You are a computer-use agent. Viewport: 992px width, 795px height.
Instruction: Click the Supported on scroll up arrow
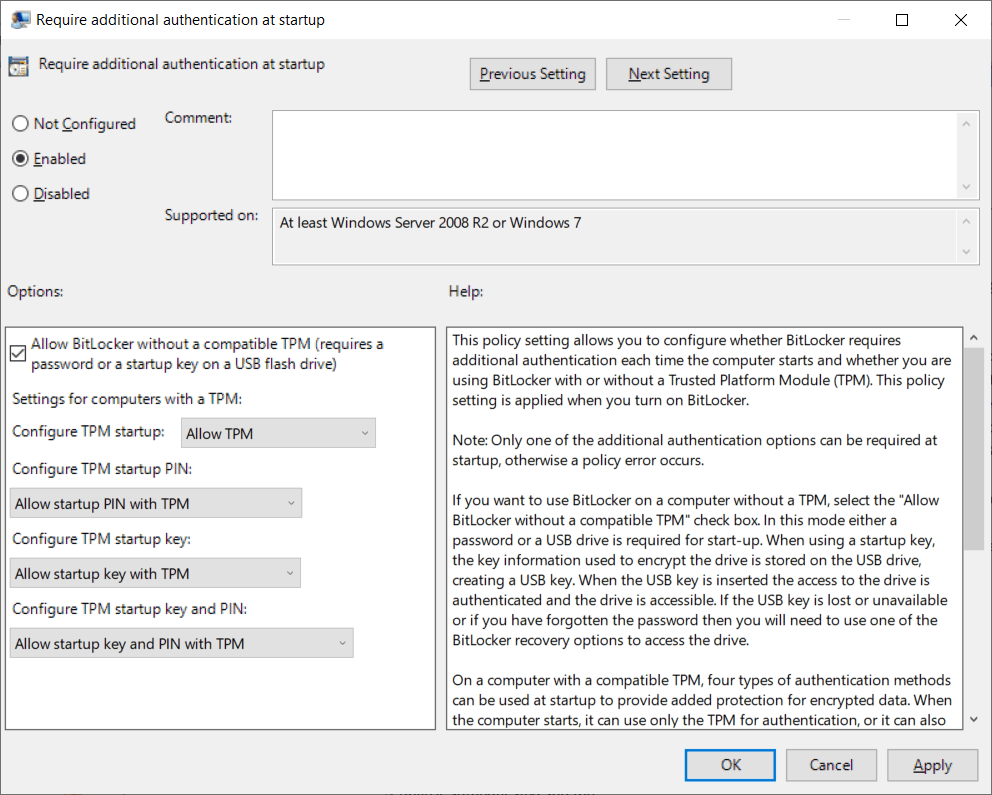(966, 221)
